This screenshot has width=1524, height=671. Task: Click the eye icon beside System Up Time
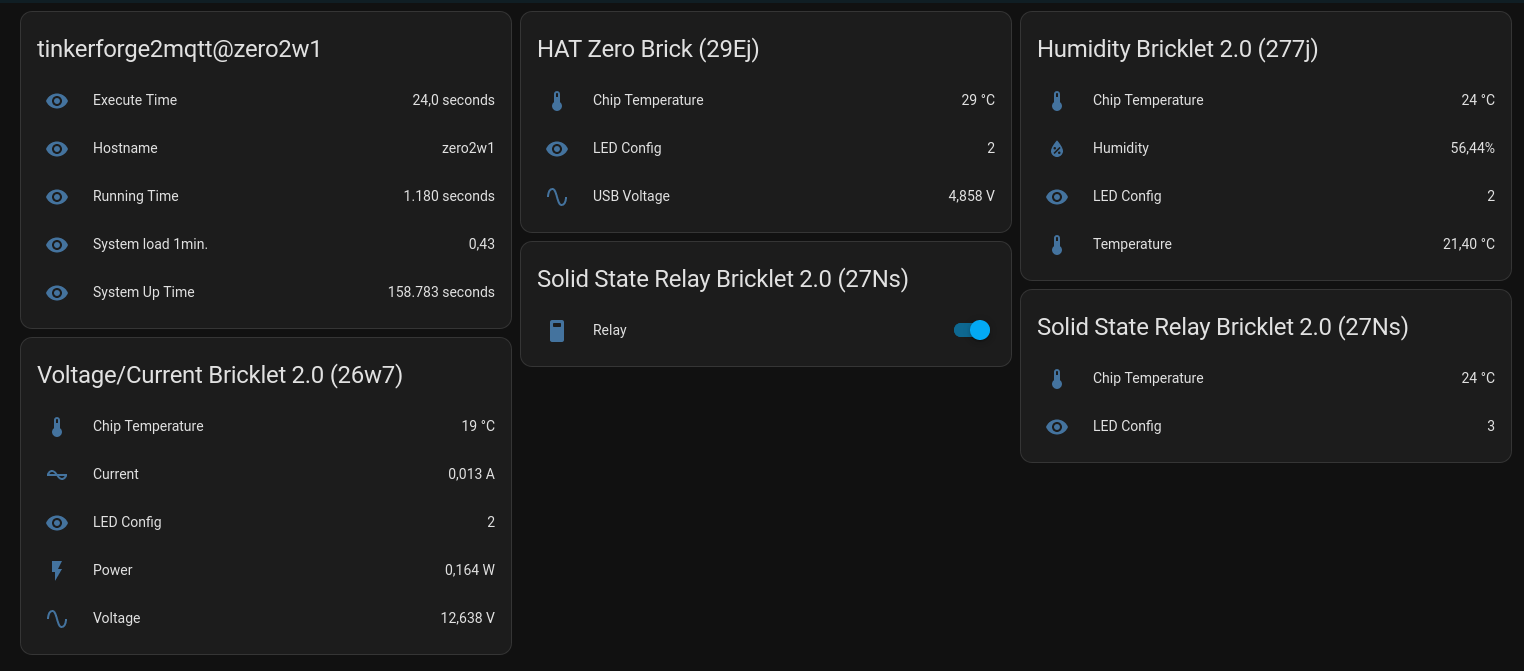[57, 293]
